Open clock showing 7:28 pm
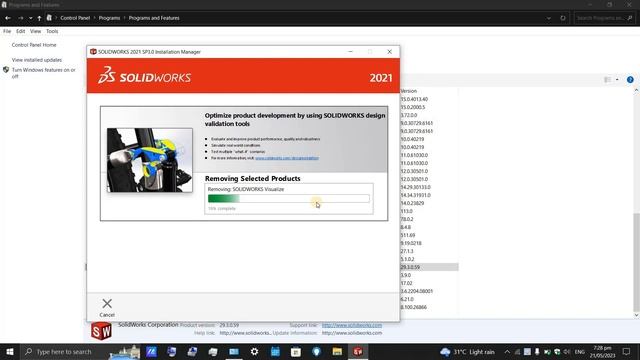This screenshot has width=640, height=360. pyautogui.click(x=602, y=352)
